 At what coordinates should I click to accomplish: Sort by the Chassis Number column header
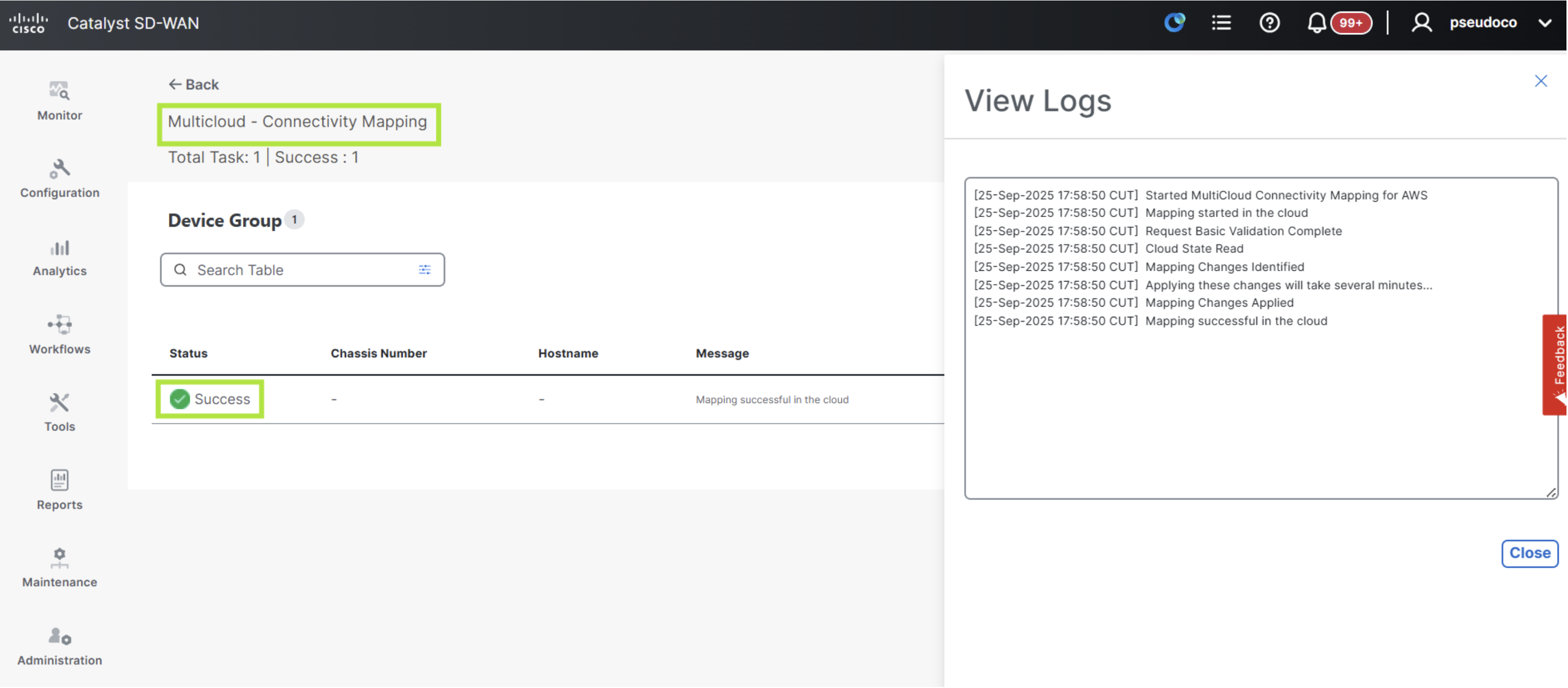coord(379,353)
